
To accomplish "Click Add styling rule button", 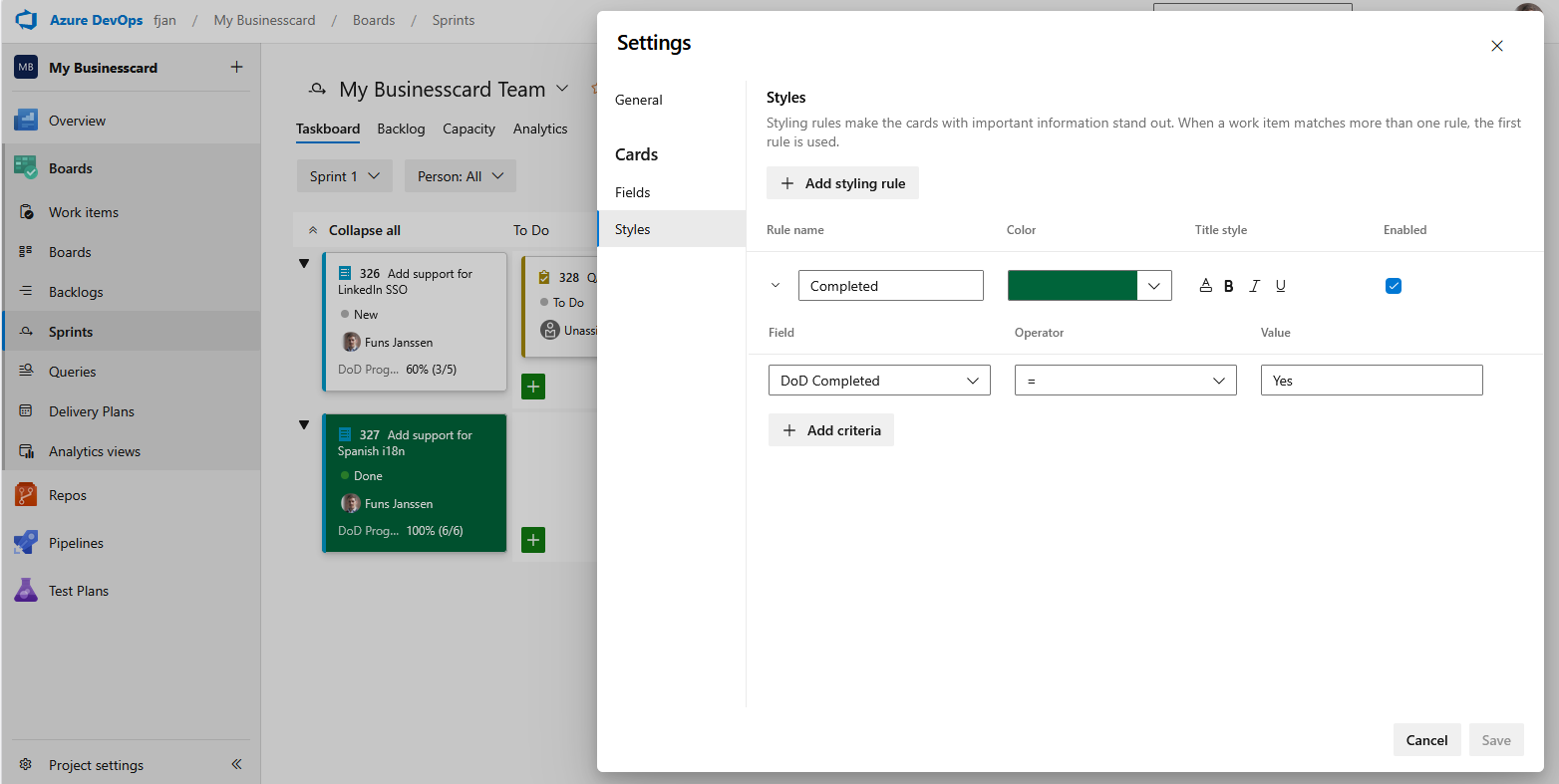I will [x=842, y=183].
